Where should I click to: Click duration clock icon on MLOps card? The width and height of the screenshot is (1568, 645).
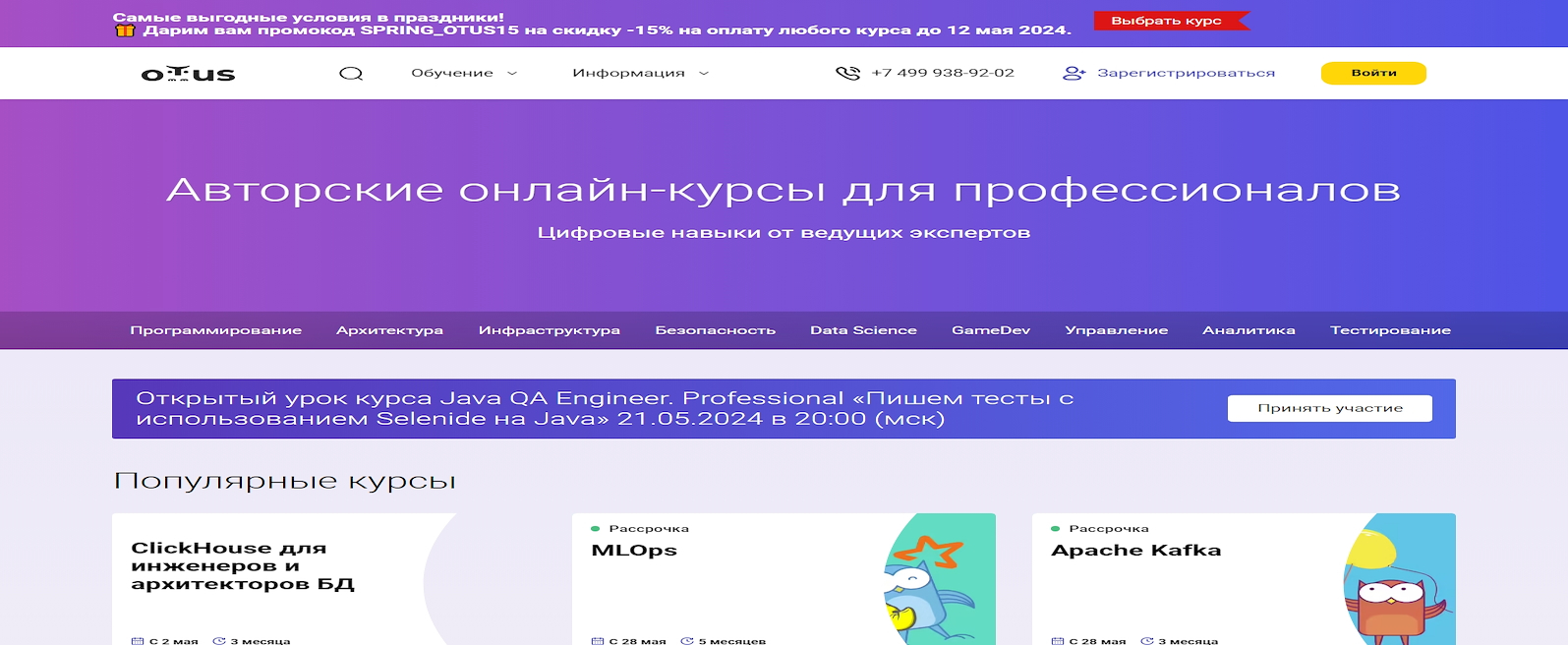pos(687,641)
